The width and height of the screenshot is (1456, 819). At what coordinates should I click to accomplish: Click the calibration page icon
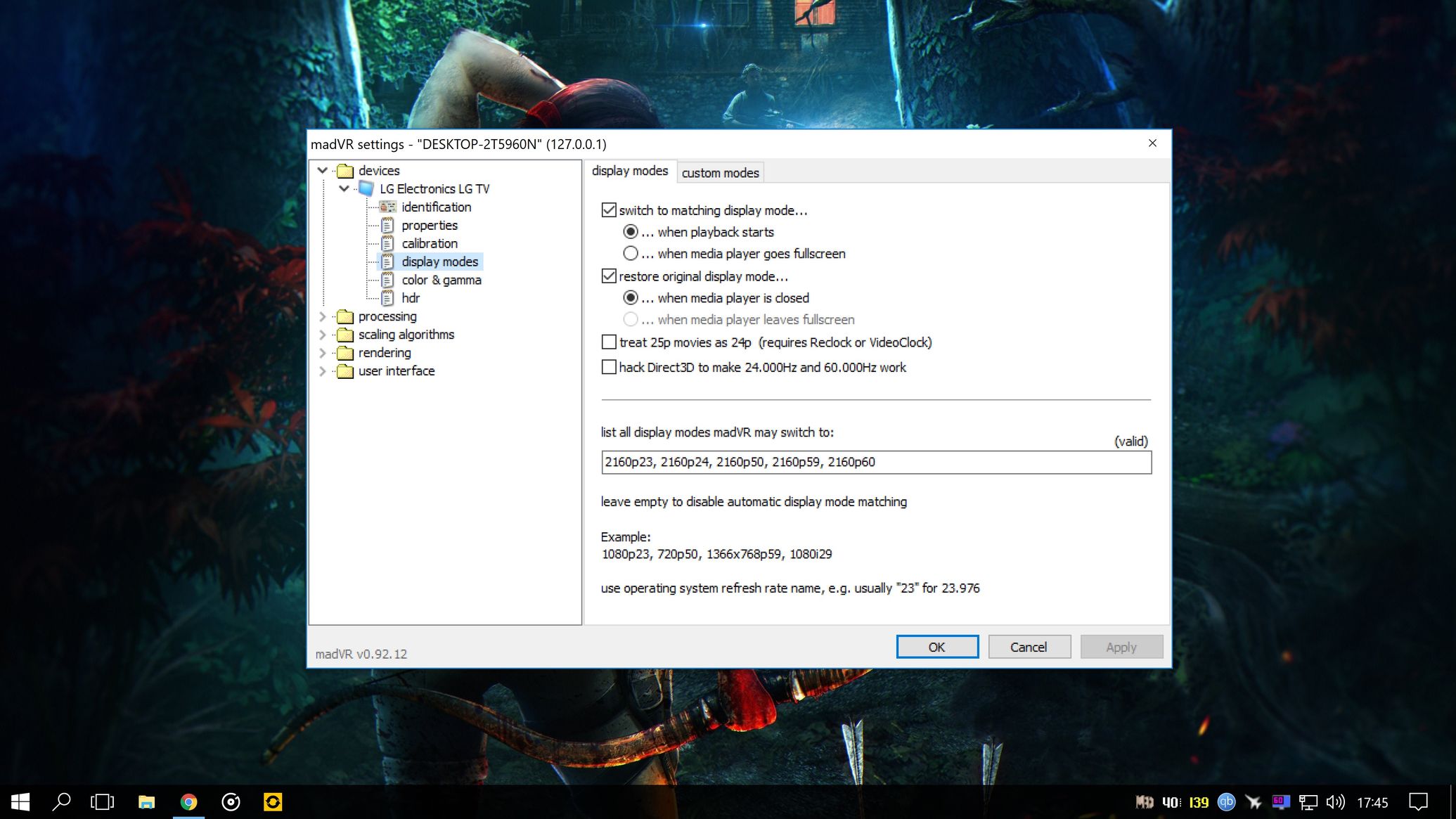tap(387, 243)
